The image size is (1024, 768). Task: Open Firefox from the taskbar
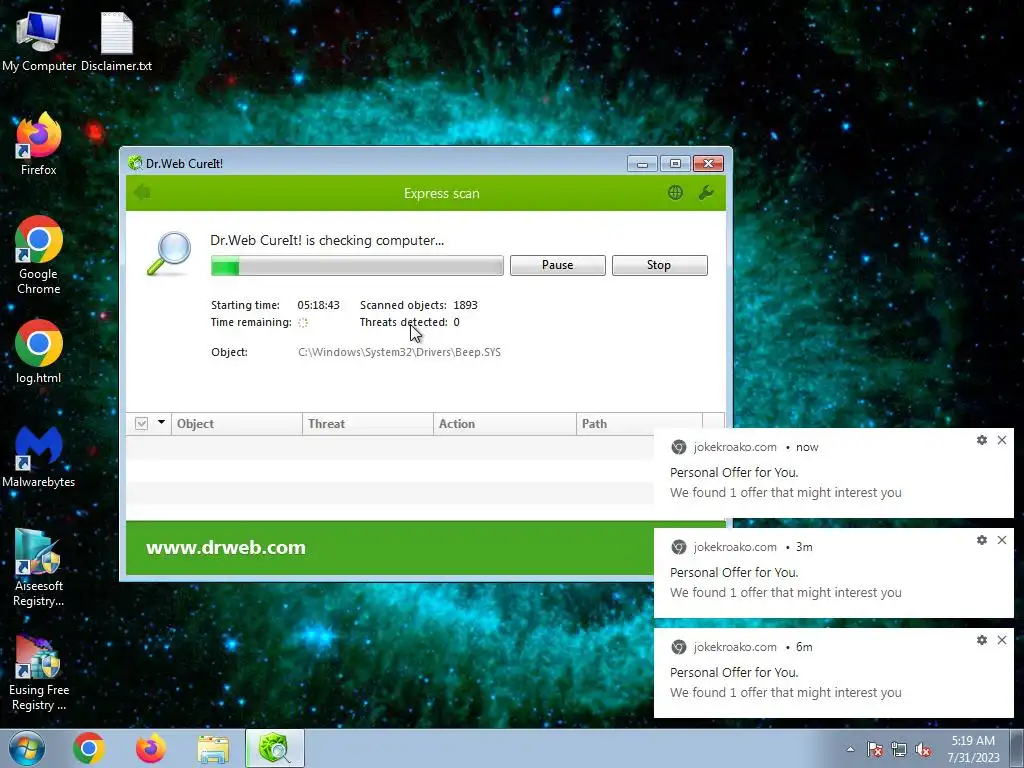[151, 748]
